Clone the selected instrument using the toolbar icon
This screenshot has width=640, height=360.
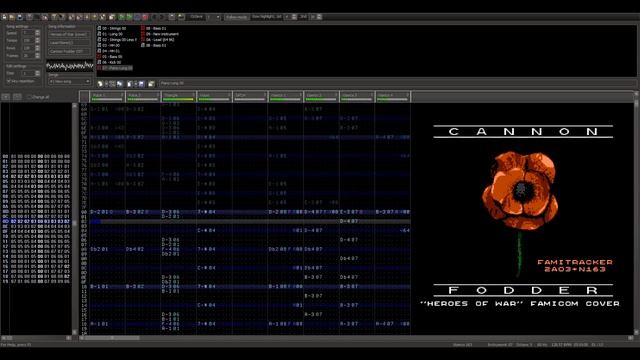pyautogui.click(x=120, y=84)
